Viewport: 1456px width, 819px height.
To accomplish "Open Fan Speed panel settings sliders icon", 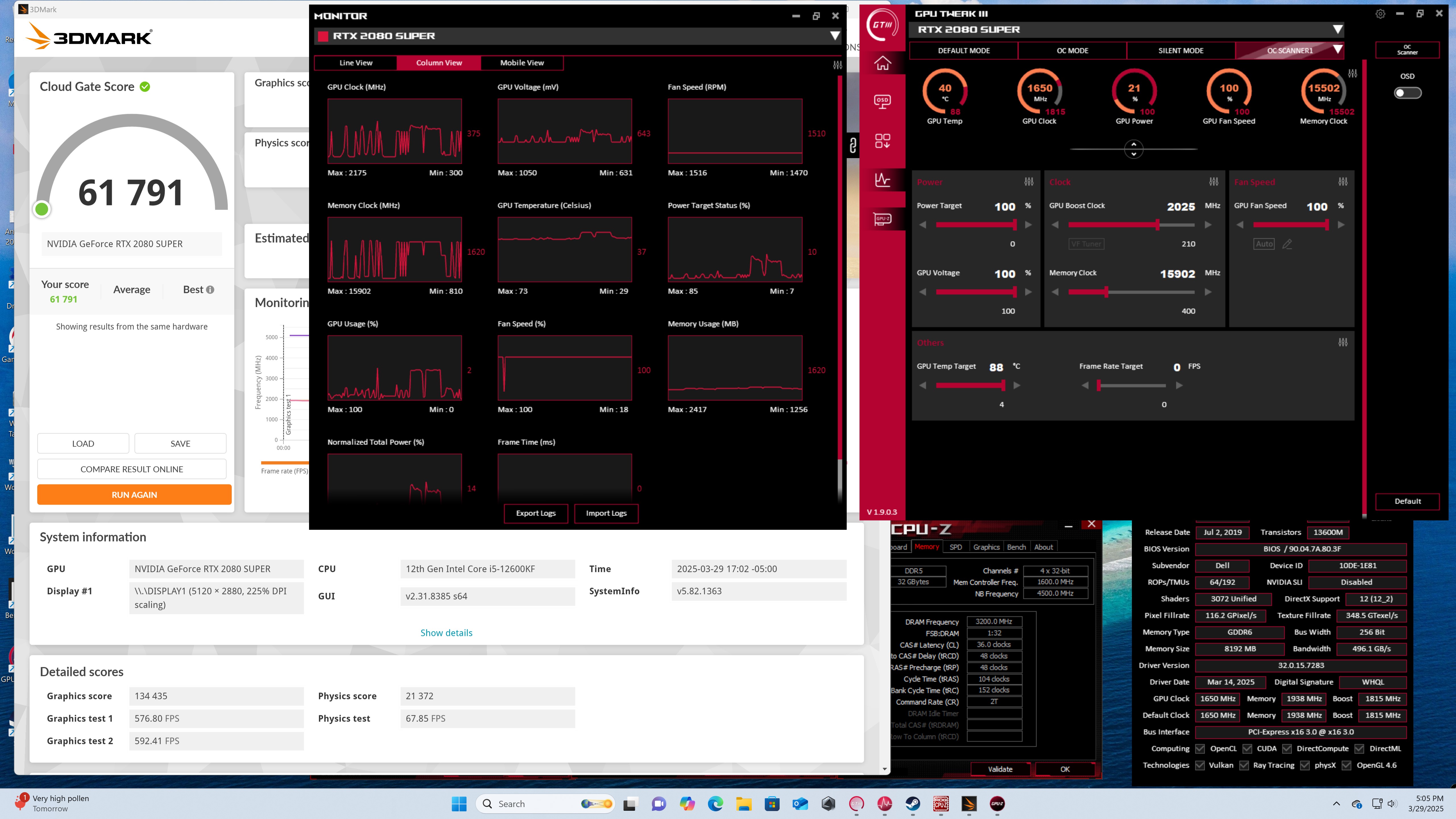I will point(1343,182).
